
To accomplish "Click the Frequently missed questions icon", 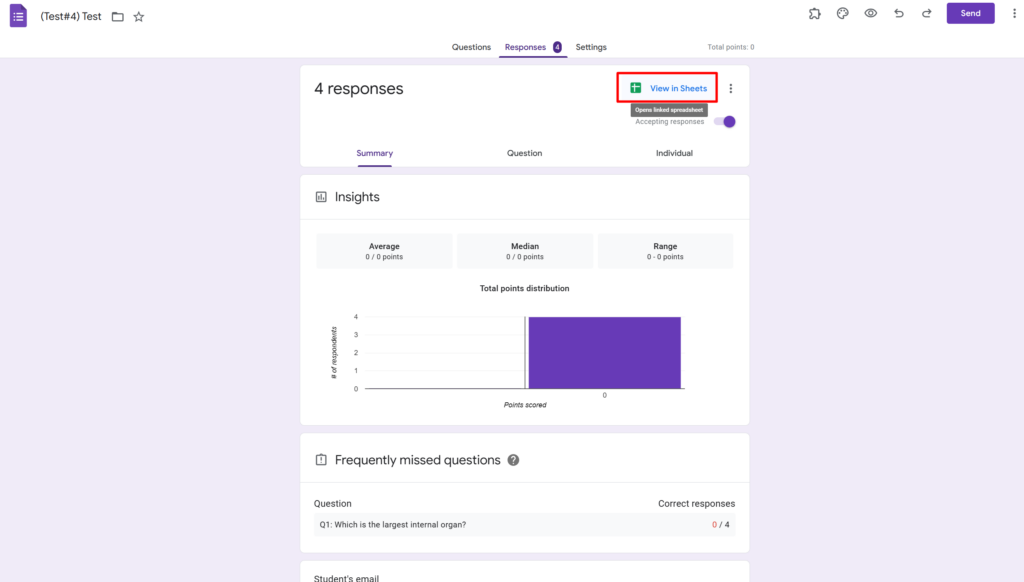I will point(321,460).
